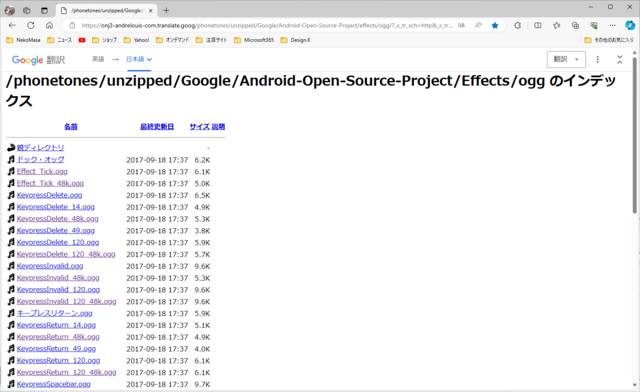Screen dimensions: 640x392
Task: Sort by サイズ column header
Action: point(200,127)
